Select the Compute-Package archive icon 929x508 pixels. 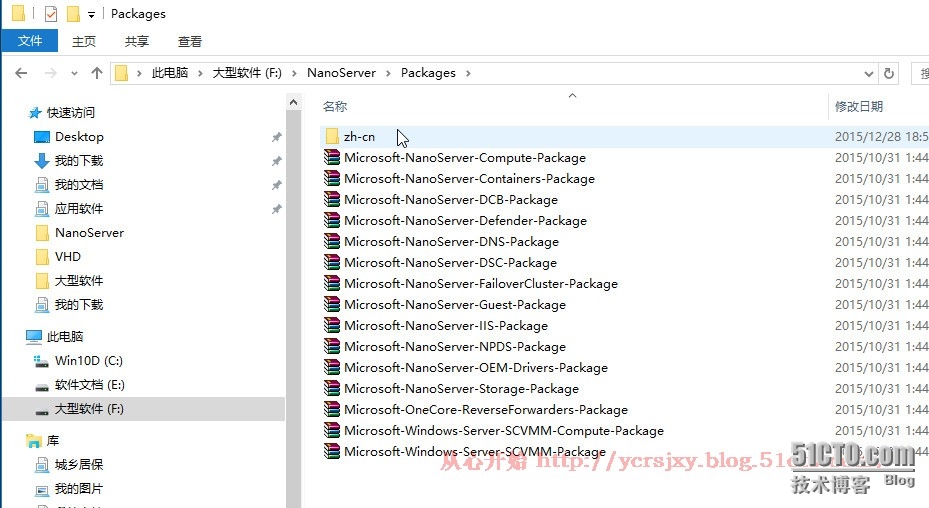tap(332, 158)
